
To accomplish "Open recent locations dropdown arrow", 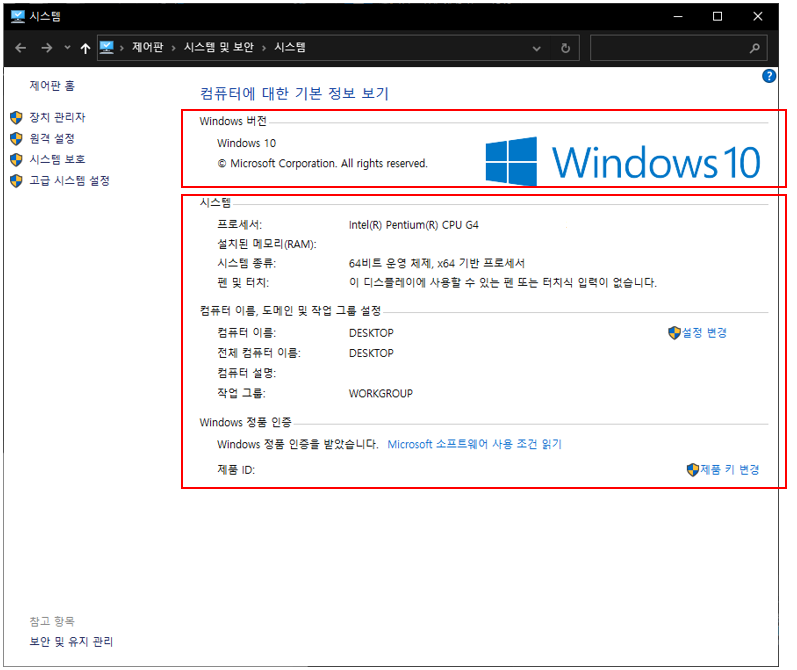I will (67, 48).
